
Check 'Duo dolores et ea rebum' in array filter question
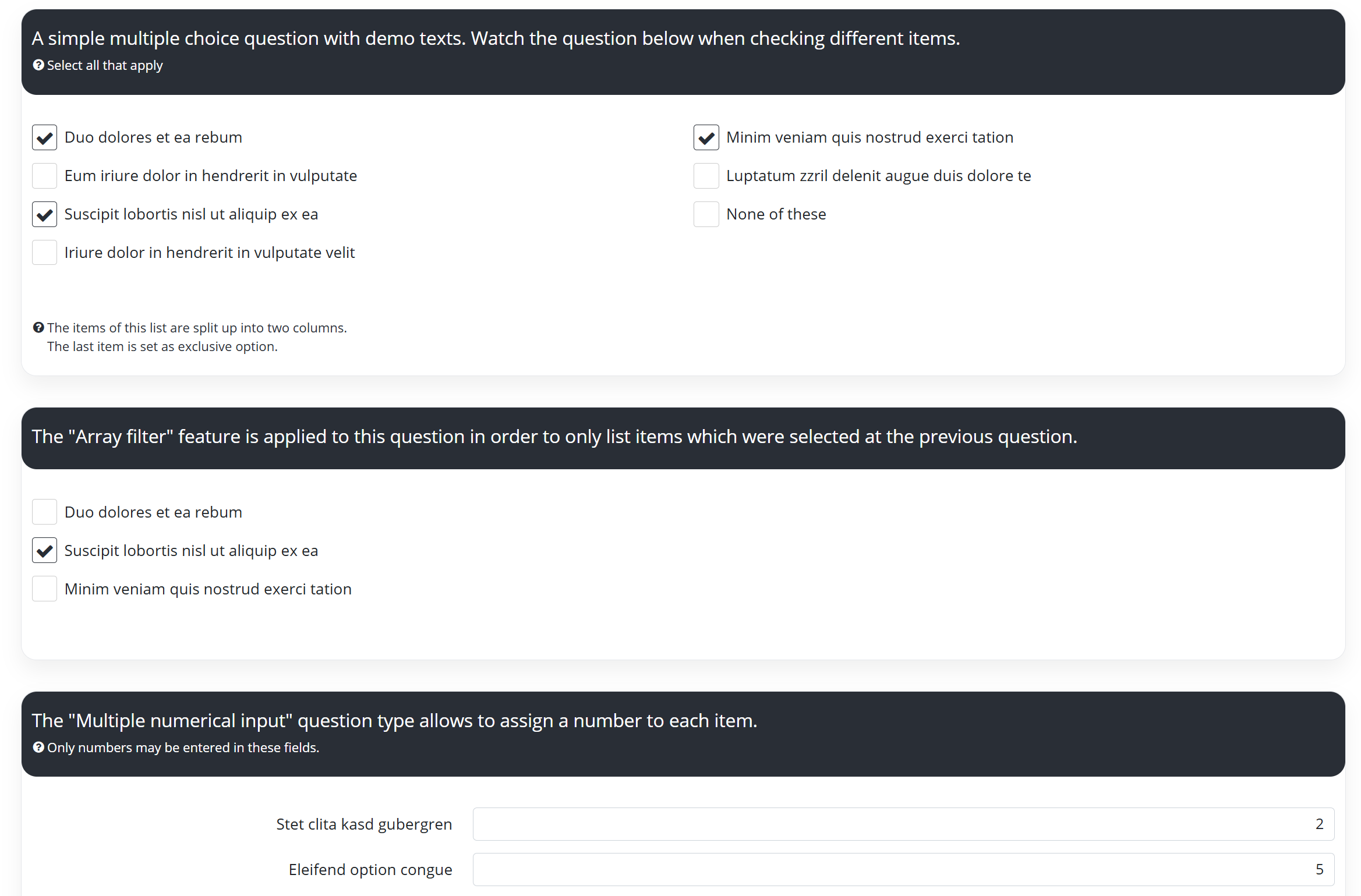pyautogui.click(x=44, y=512)
